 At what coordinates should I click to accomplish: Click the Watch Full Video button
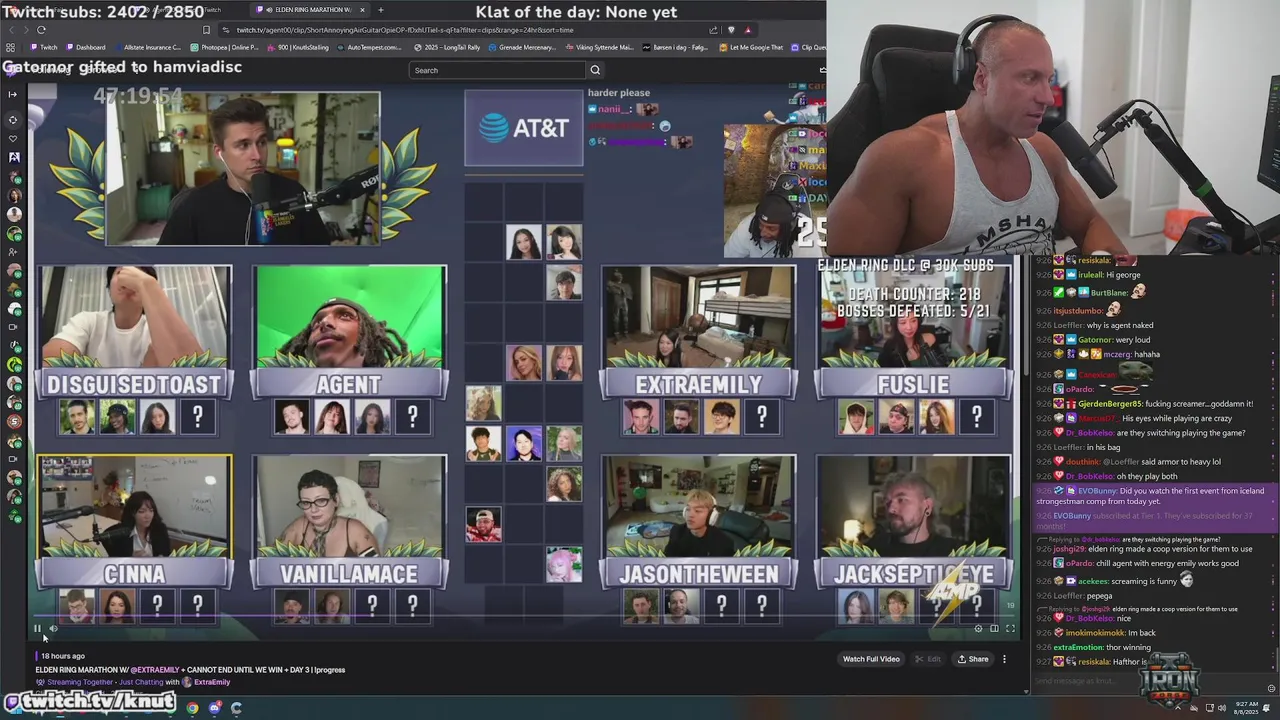[x=871, y=659]
